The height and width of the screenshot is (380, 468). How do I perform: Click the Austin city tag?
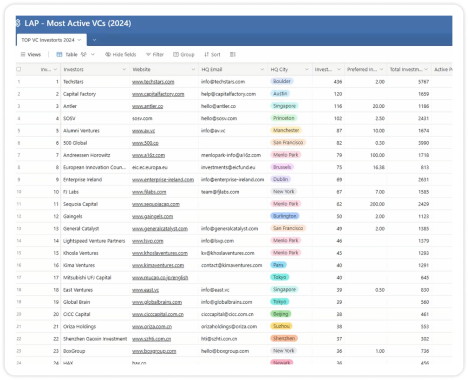point(280,94)
